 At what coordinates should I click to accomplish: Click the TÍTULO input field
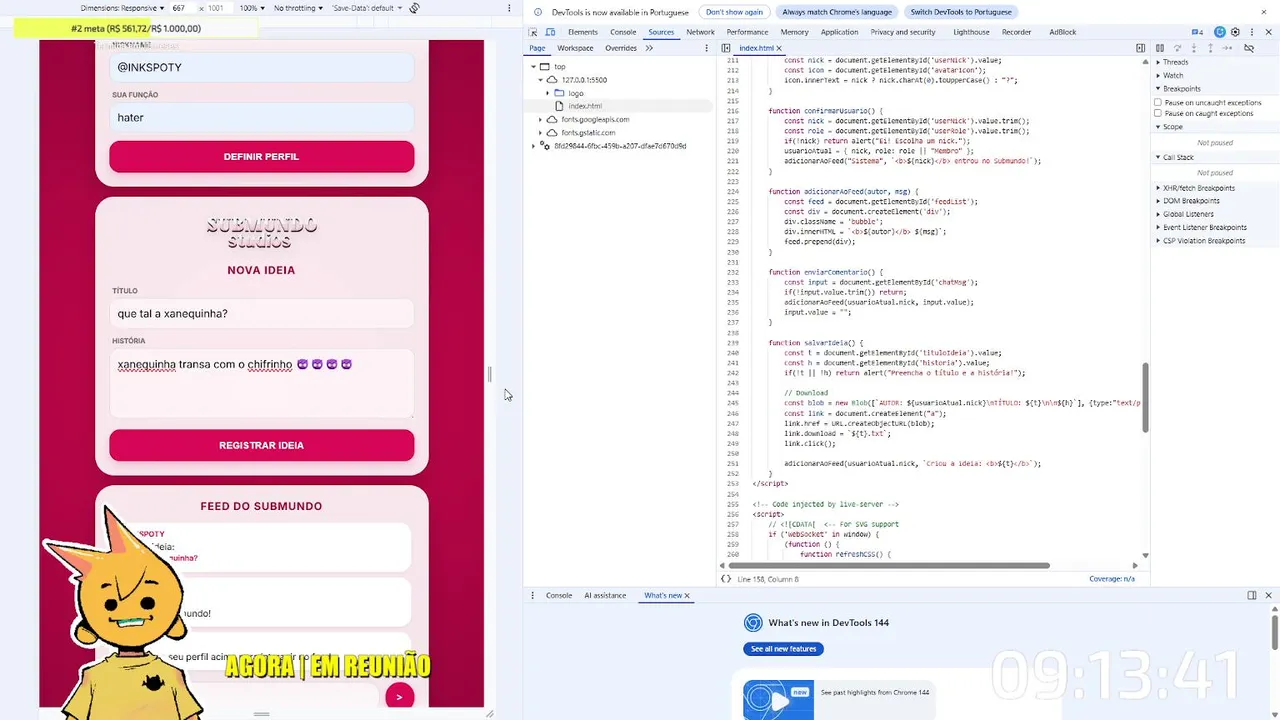262,313
